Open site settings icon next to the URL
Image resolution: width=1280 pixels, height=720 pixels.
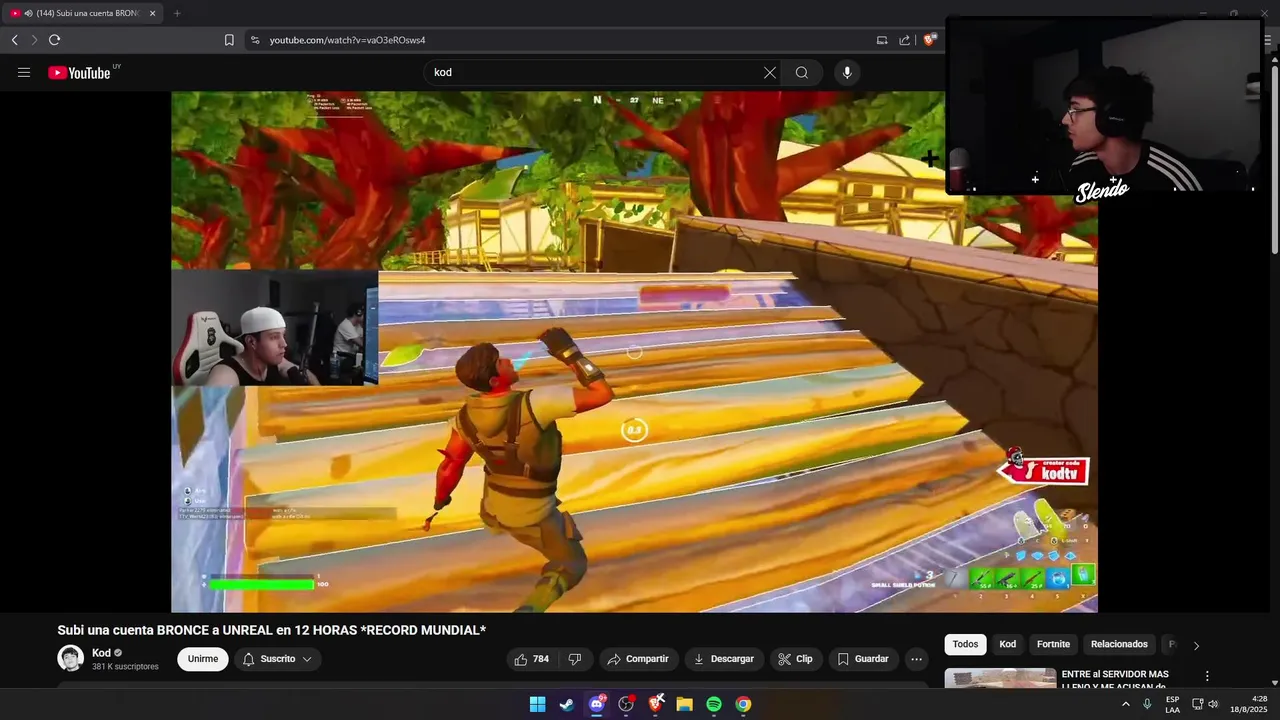coord(255,40)
